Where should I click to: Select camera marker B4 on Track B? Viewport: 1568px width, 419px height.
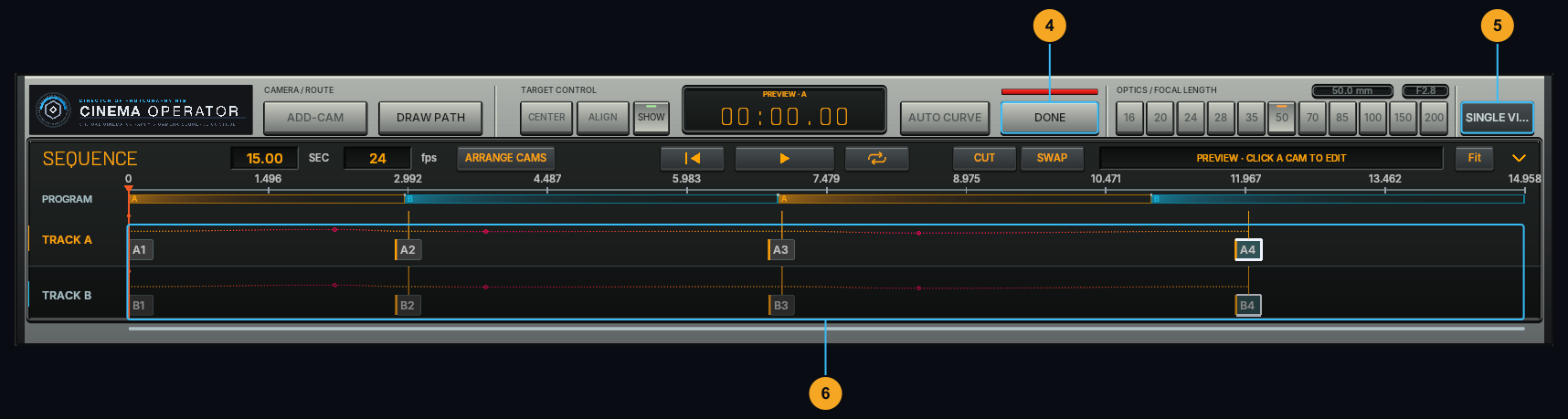coord(1248,306)
